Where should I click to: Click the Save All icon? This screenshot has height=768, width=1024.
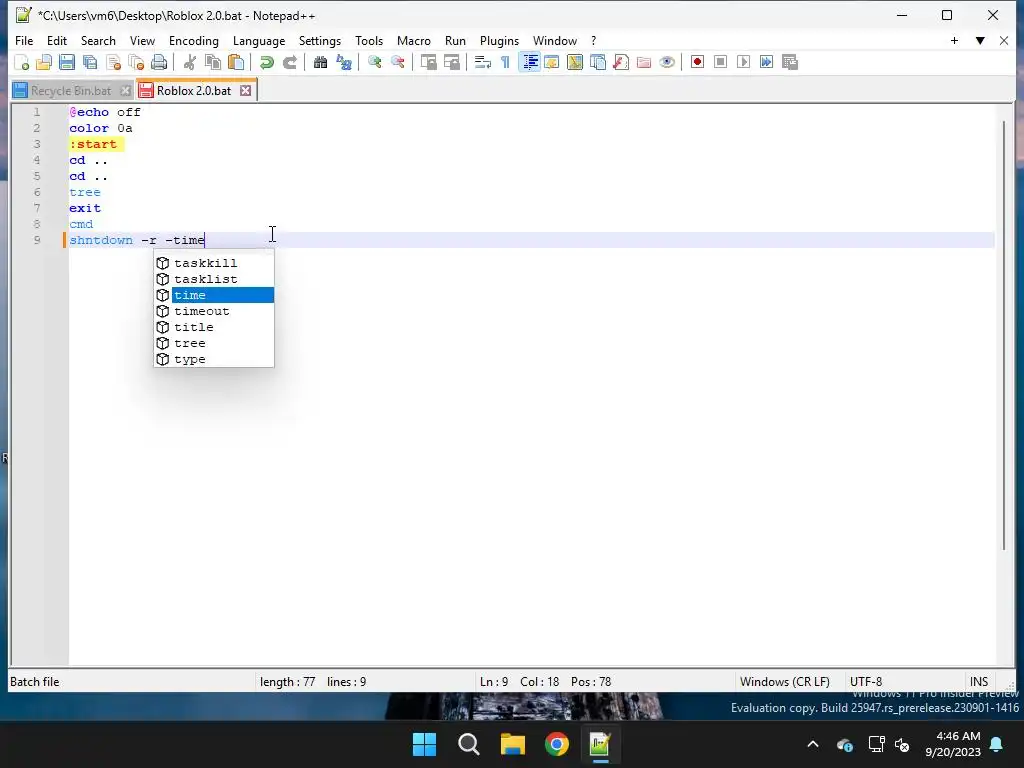[90, 62]
